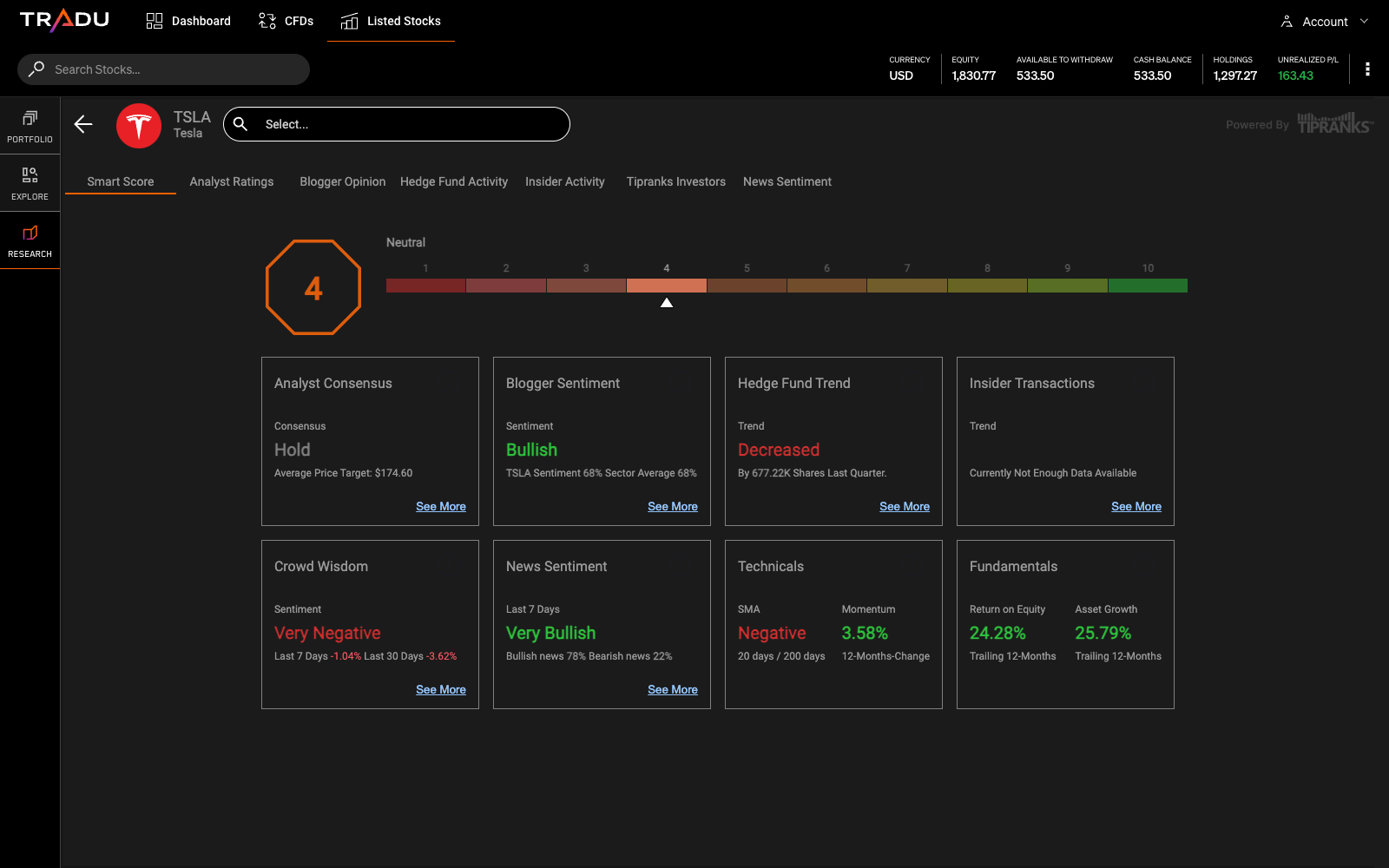
Task: See More in Analyst Consensus card
Action: click(x=441, y=507)
